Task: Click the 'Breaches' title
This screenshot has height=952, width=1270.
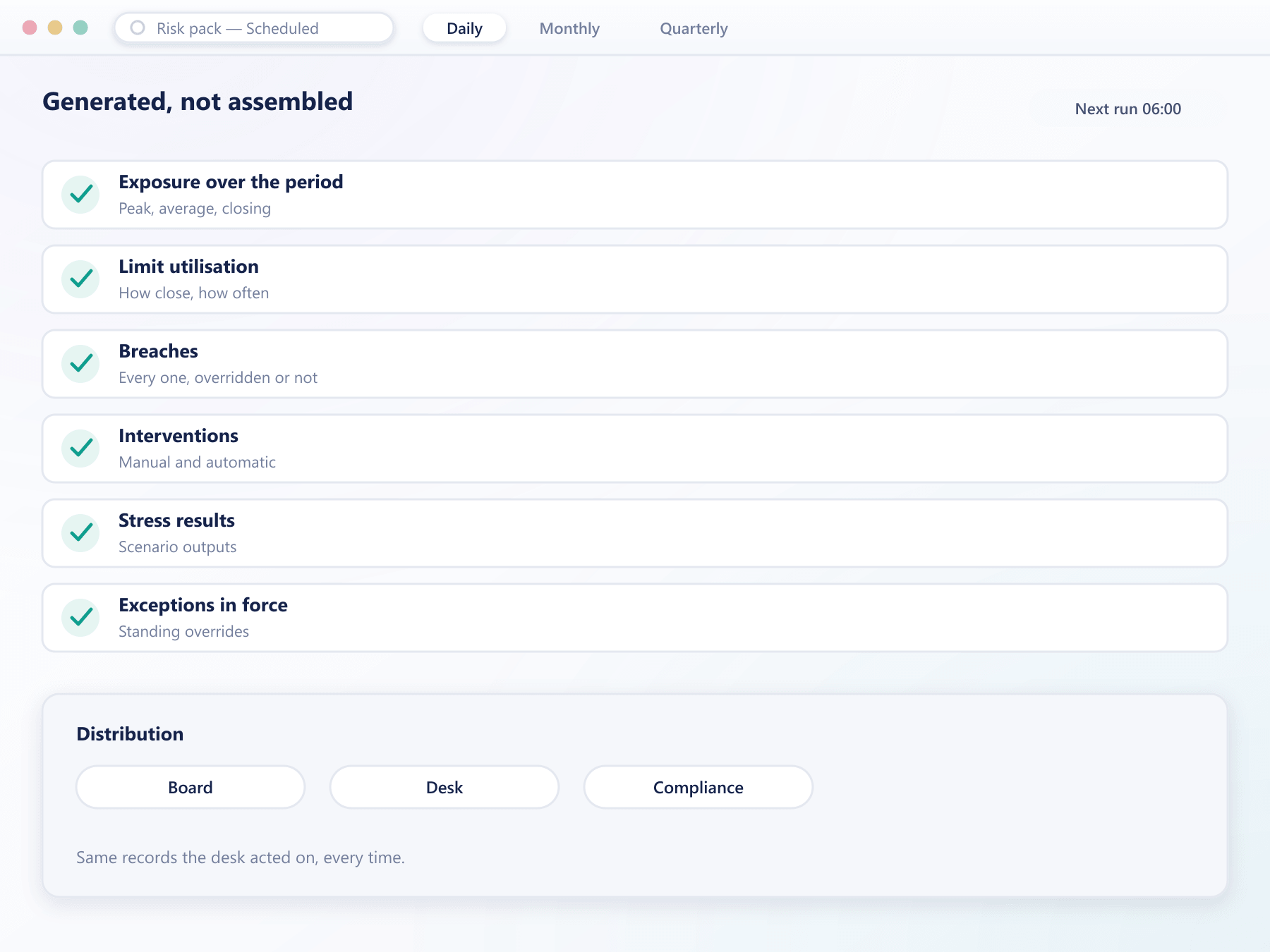Action: pyautogui.click(x=158, y=351)
